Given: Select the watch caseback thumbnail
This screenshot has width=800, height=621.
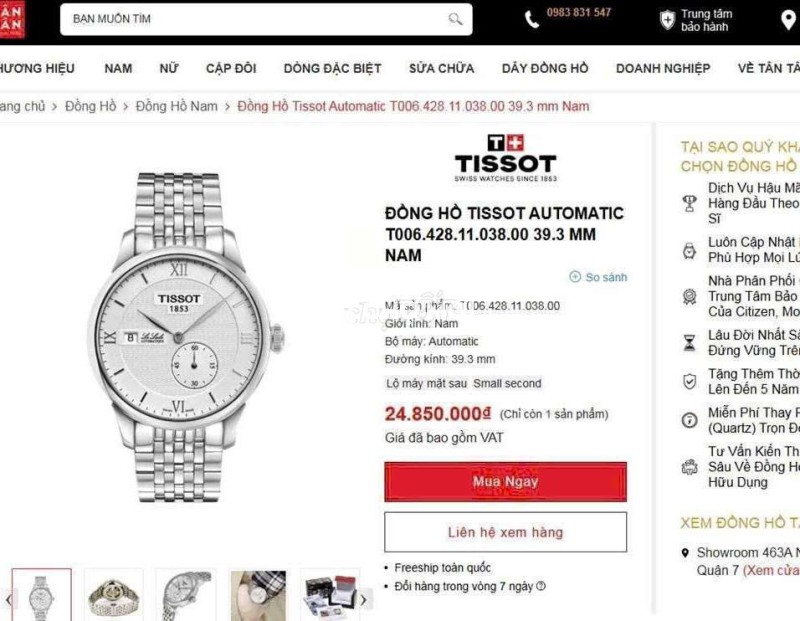Looking at the screenshot, I should click(113, 595).
